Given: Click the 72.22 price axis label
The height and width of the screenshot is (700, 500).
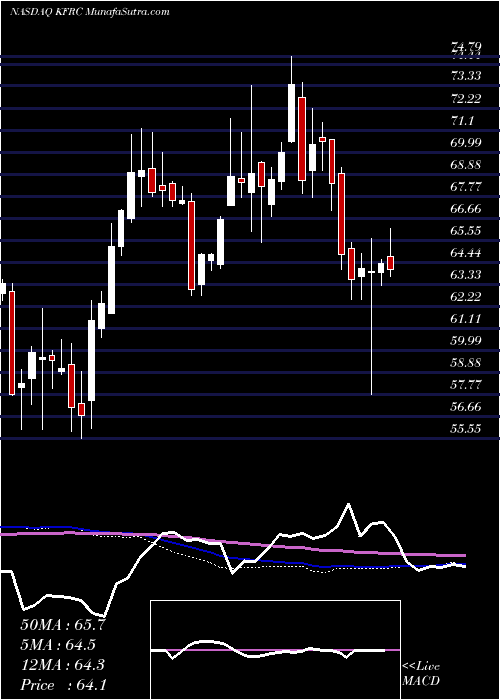Looking at the screenshot, I should click(466, 99).
